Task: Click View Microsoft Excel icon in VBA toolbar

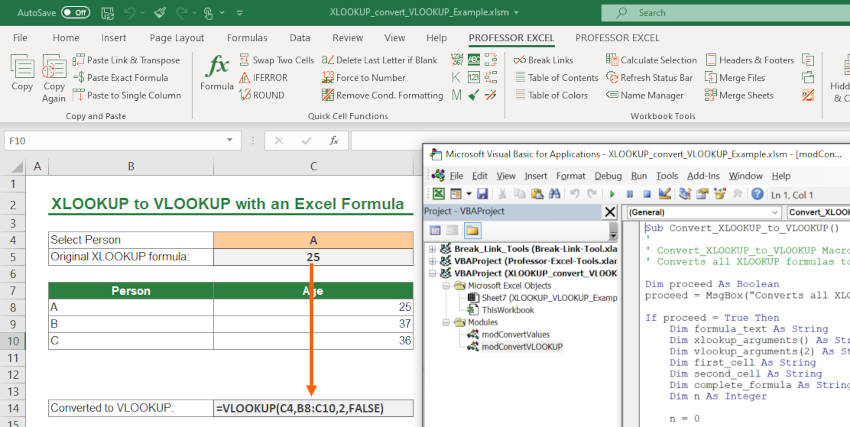Action: (x=439, y=194)
